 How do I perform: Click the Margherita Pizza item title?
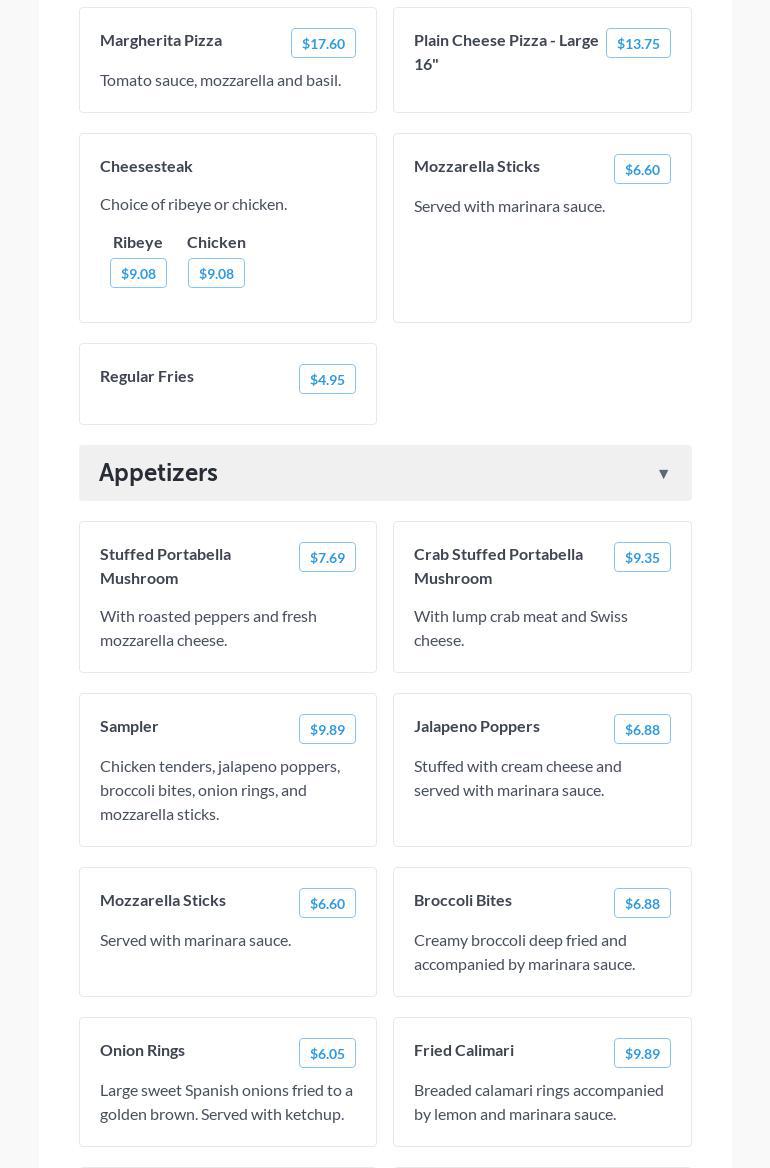[x=161, y=40]
